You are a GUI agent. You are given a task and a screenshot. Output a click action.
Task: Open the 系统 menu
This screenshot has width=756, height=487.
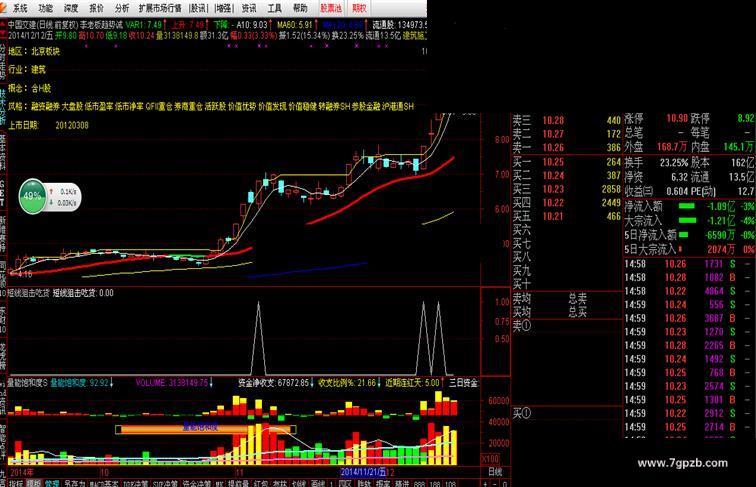pos(20,8)
